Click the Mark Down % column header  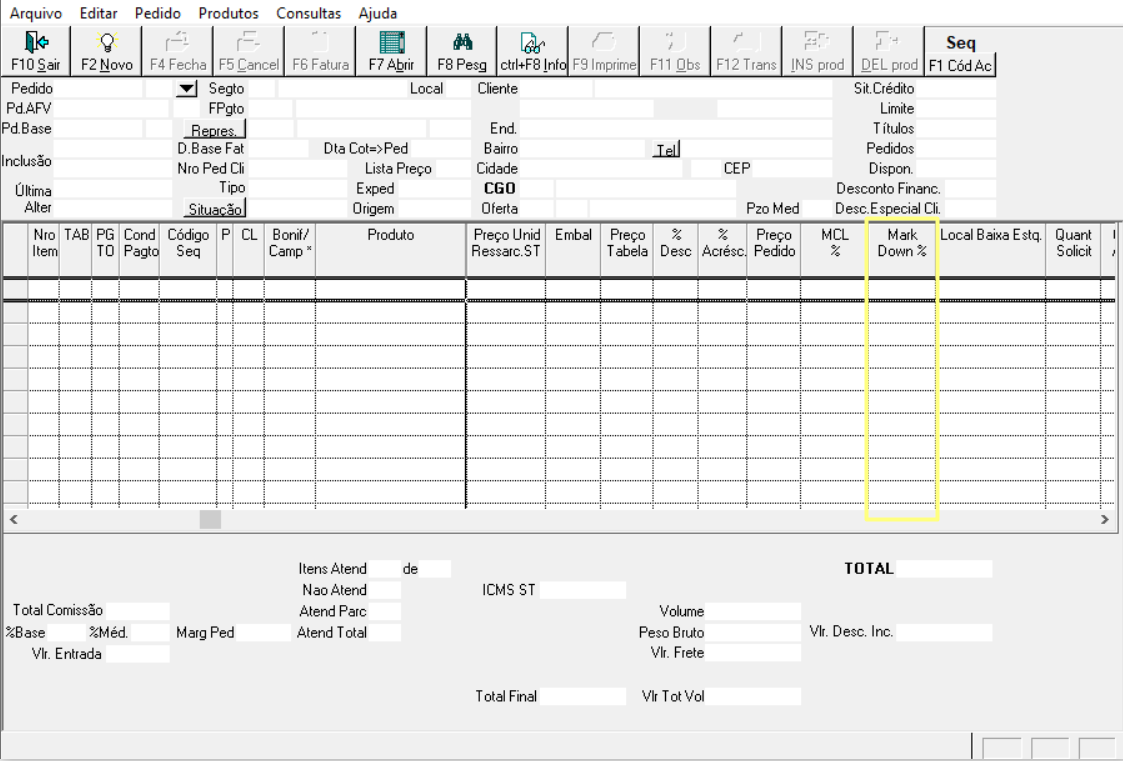(x=902, y=249)
